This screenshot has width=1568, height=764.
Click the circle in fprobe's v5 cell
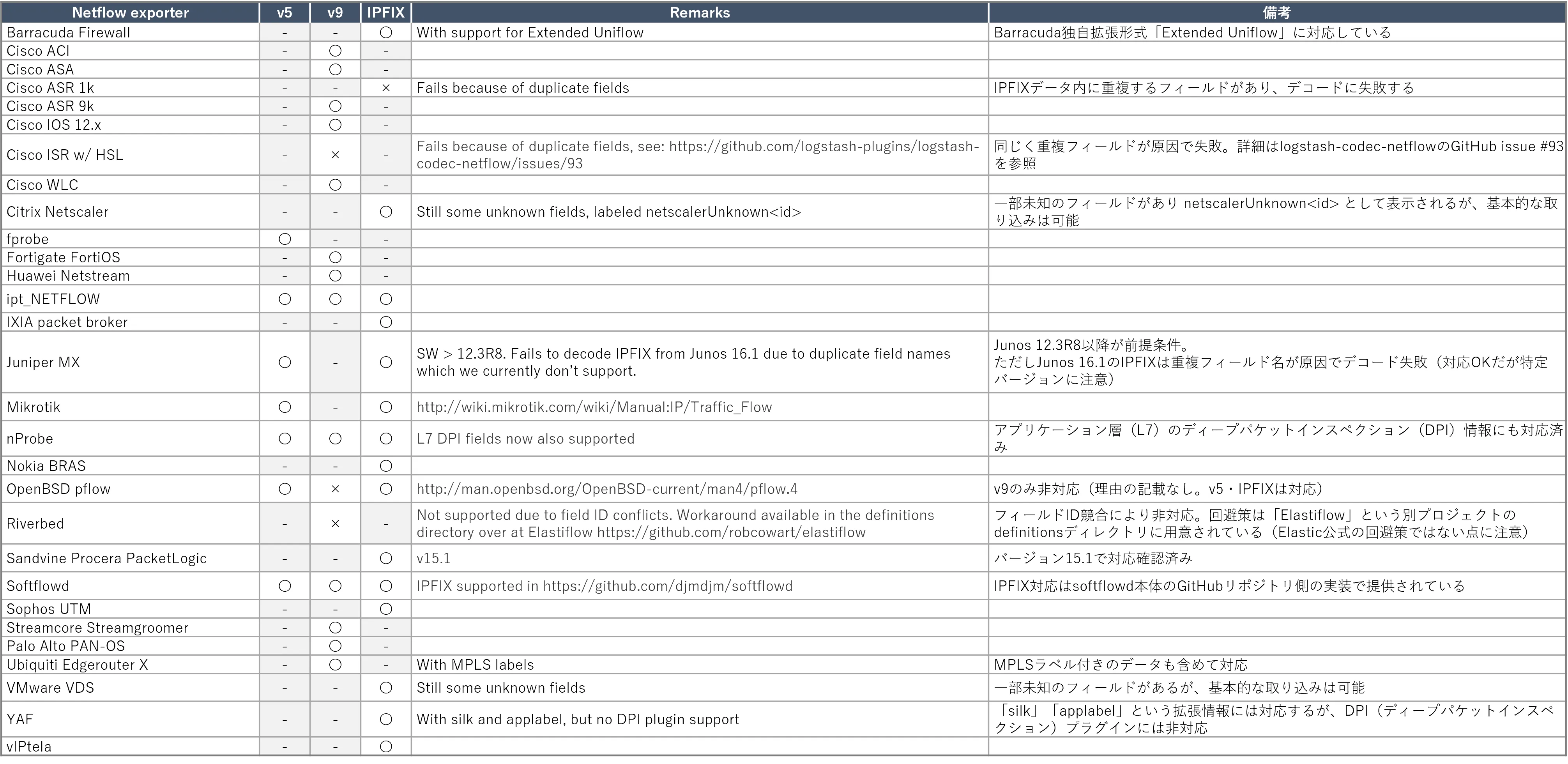(x=284, y=239)
